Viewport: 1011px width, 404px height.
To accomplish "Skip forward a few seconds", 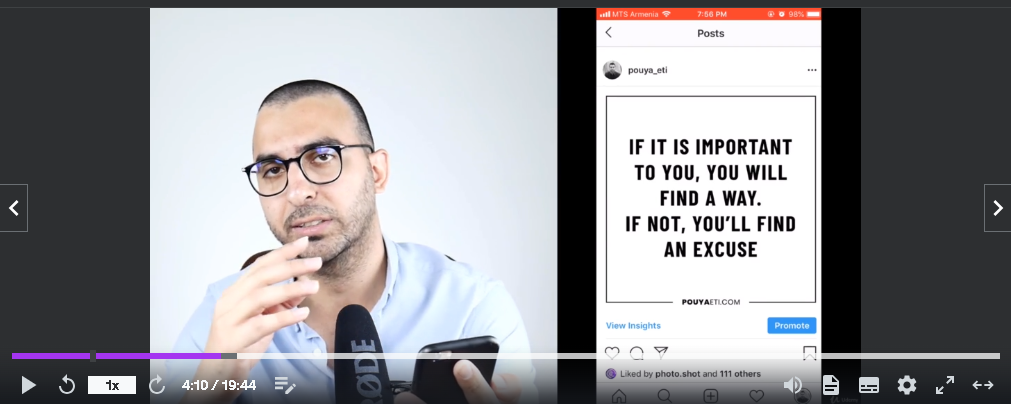I will (x=157, y=385).
